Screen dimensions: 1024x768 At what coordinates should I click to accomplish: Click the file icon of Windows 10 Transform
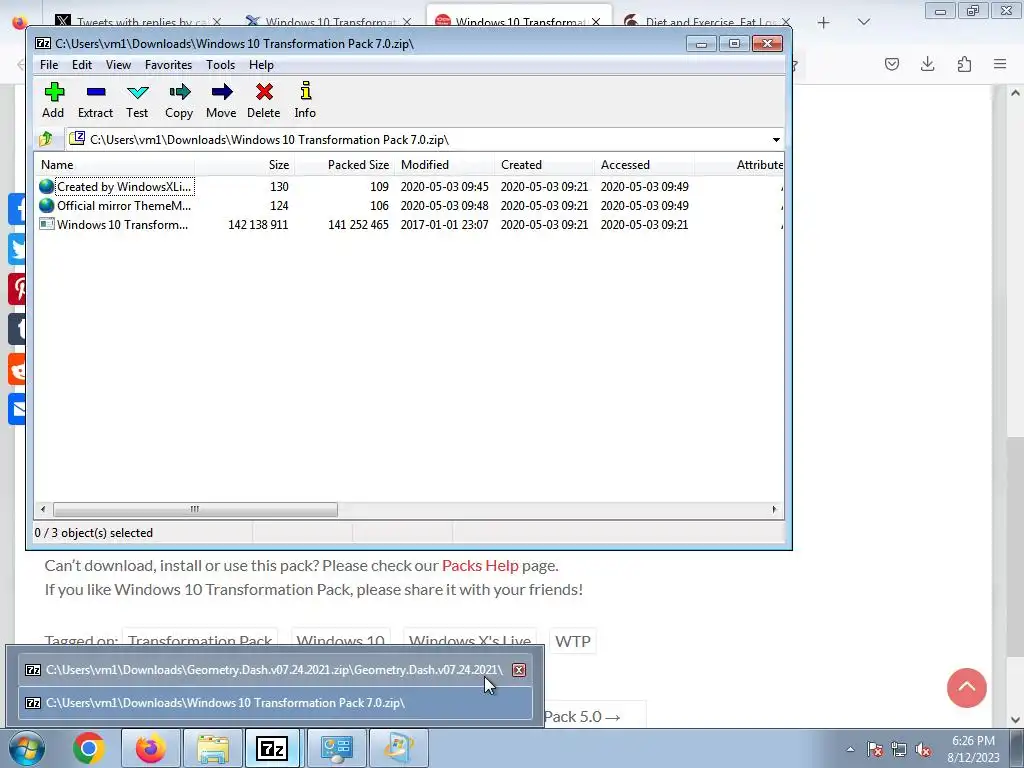(x=46, y=224)
